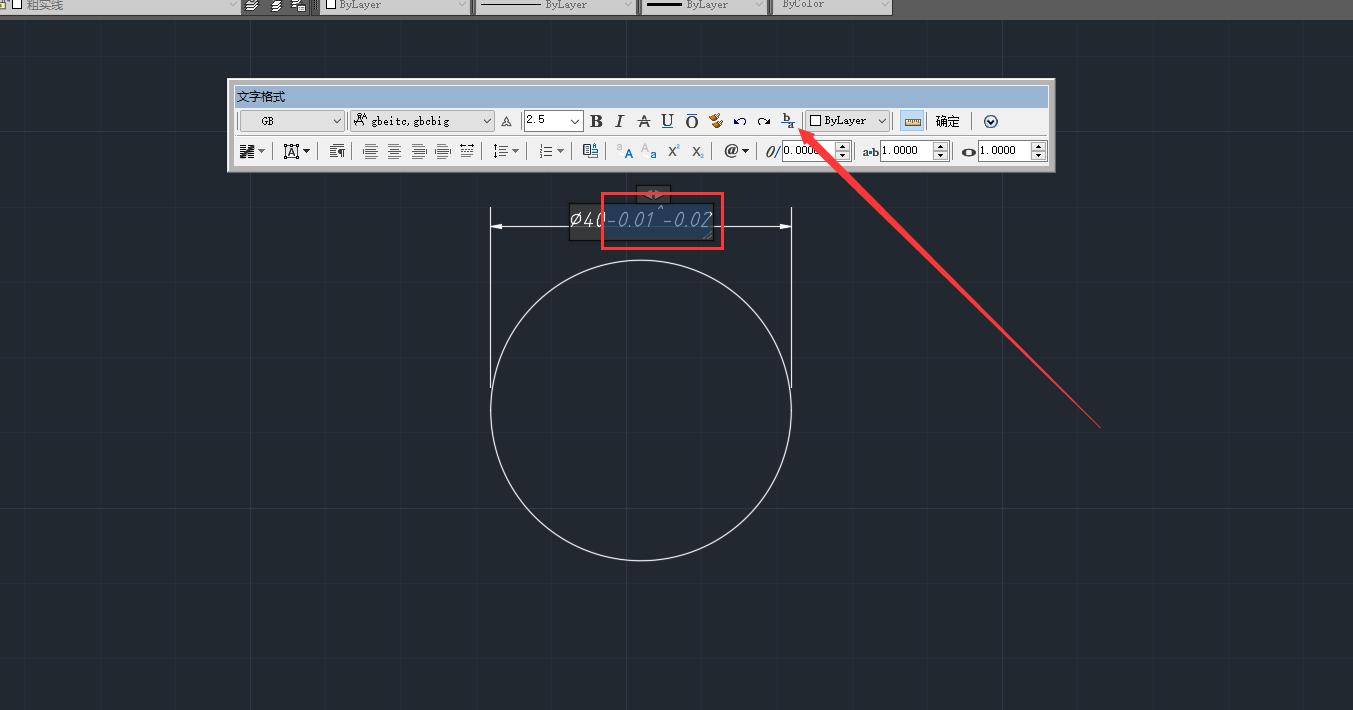This screenshot has height=710, width=1353.
Task: Apply strikethrough to selected text
Action: click(x=643, y=121)
